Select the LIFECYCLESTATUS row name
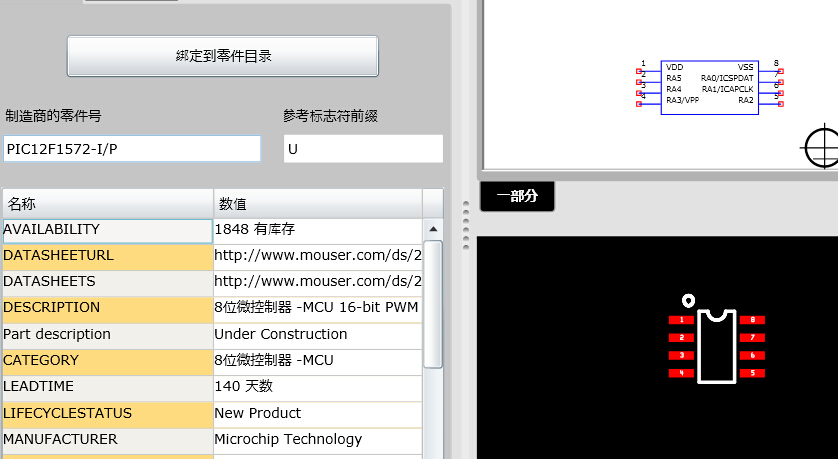 [108, 415]
